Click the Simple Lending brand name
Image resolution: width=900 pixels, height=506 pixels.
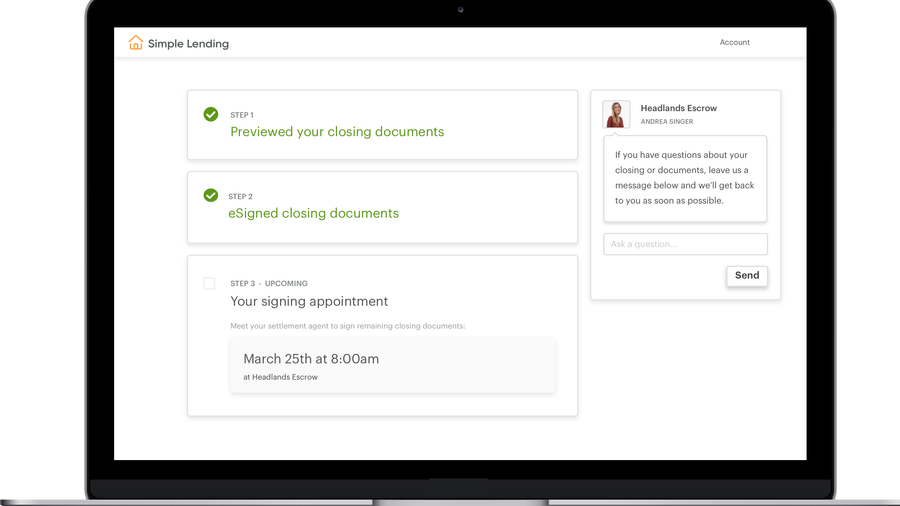(188, 44)
